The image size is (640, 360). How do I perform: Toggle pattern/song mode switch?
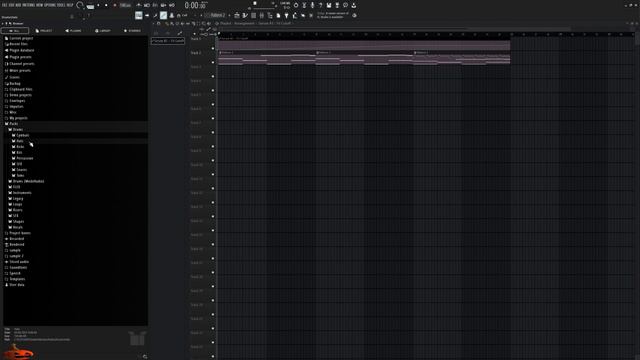90,6
